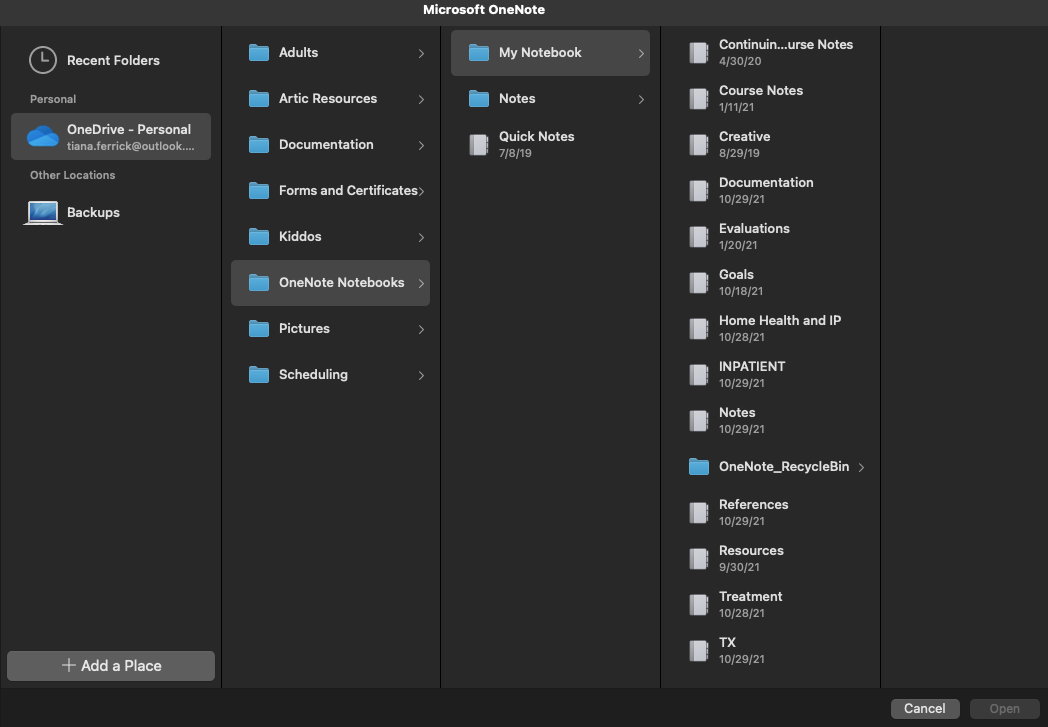Image resolution: width=1048 pixels, height=727 pixels.
Task: Click the Notes folder icon in middle column
Action: [x=479, y=98]
